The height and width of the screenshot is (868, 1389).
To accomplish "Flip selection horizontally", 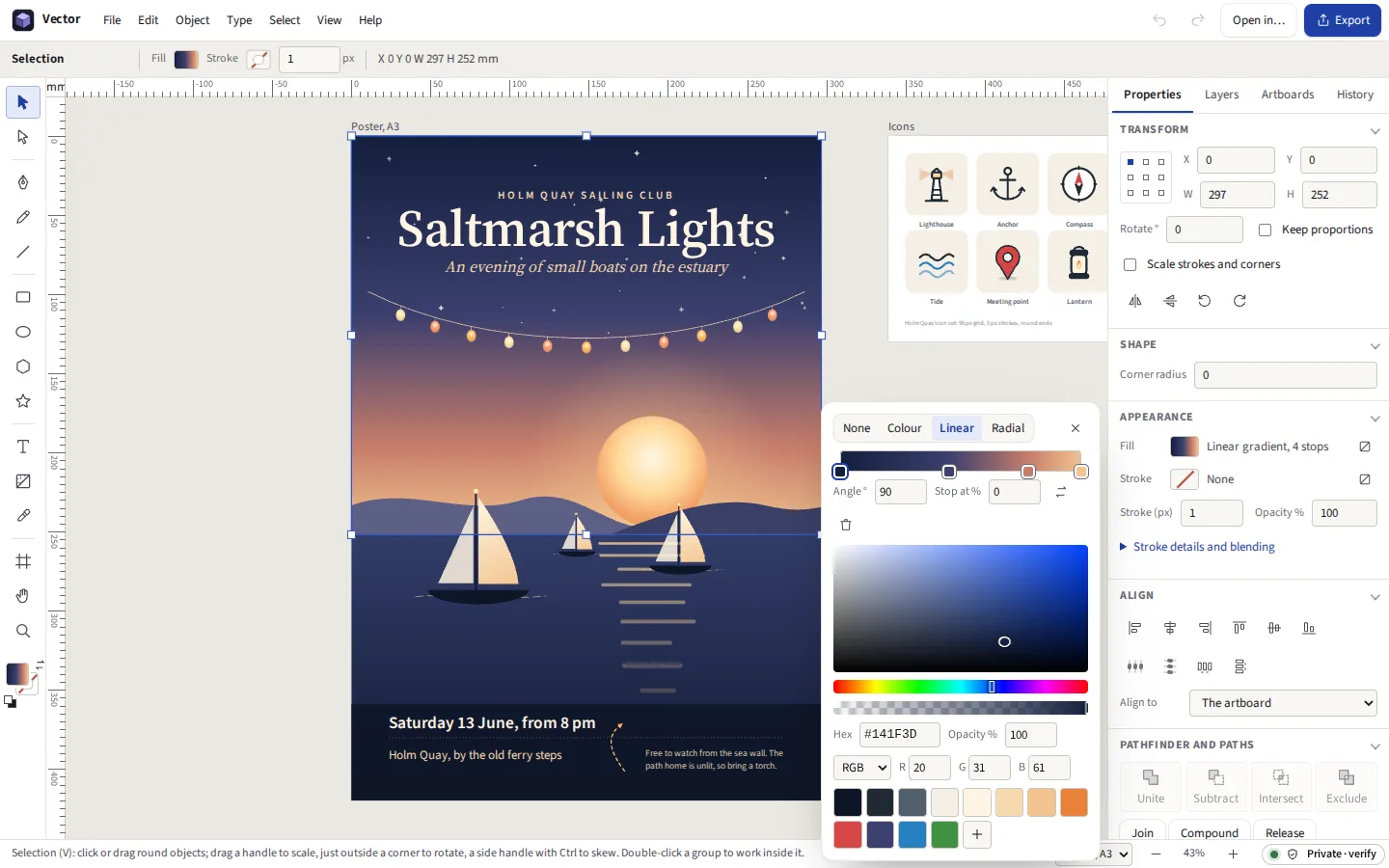I will coord(1135,301).
